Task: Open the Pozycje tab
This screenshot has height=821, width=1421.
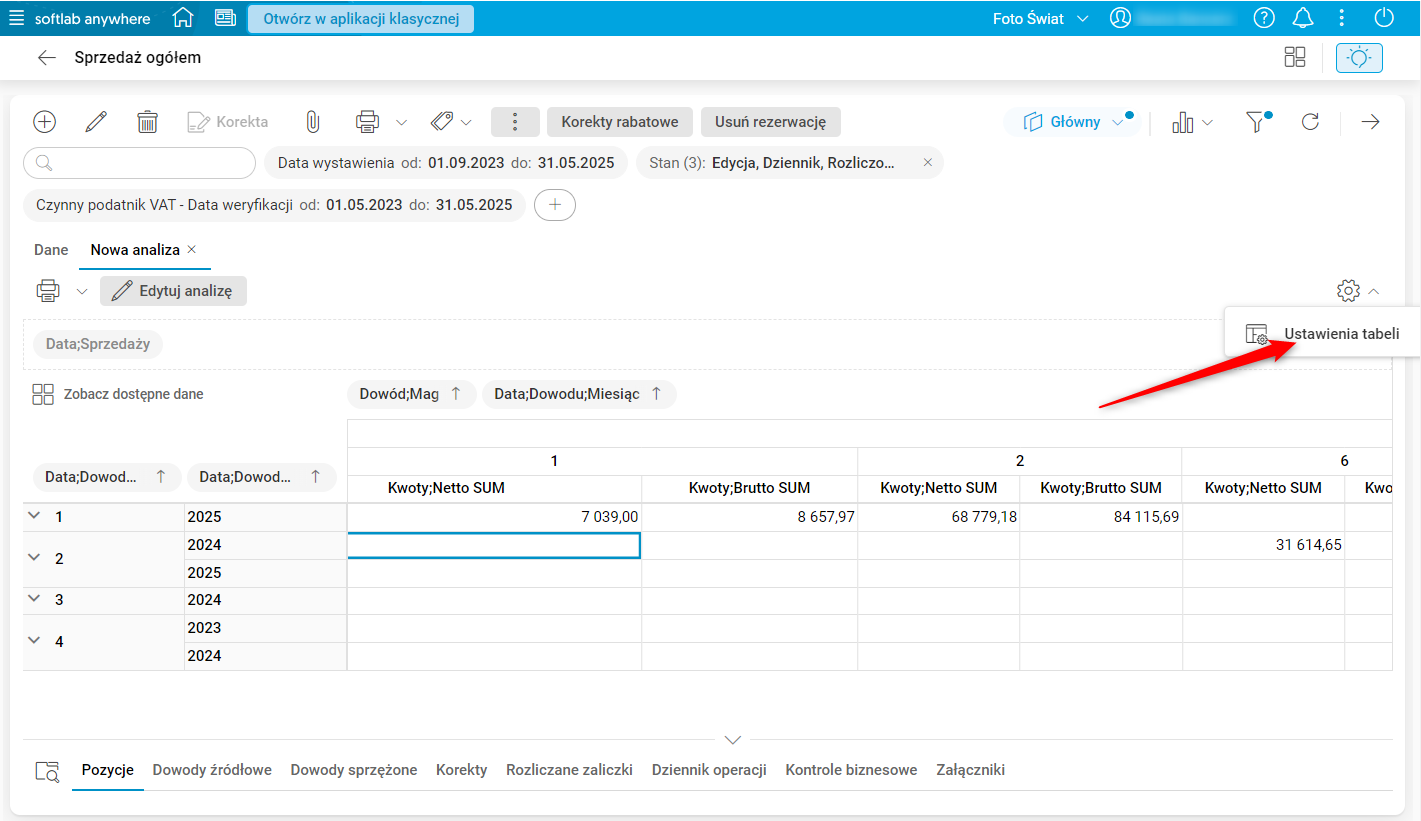Action: click(108, 770)
